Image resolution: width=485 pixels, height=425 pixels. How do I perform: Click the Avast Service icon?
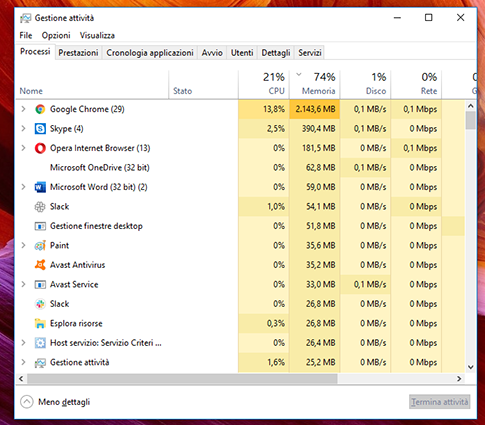(40, 285)
